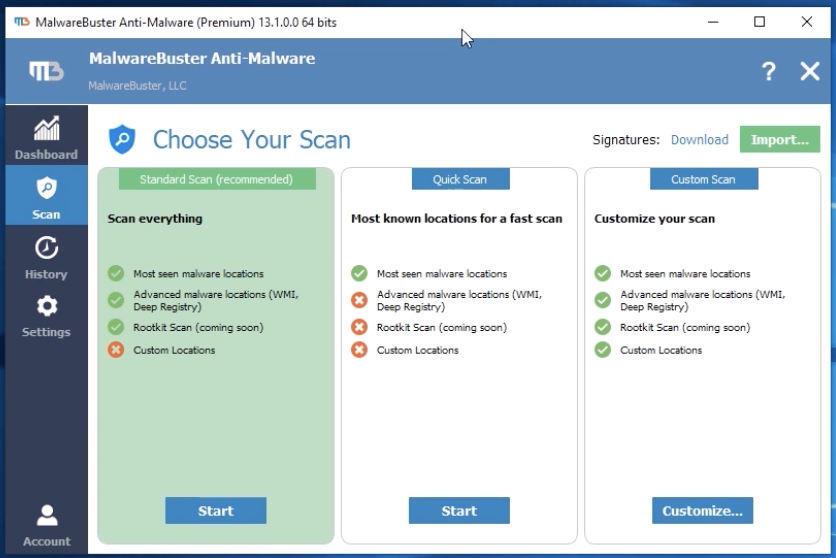Open the Account profile icon
836x558 pixels.
[47, 515]
